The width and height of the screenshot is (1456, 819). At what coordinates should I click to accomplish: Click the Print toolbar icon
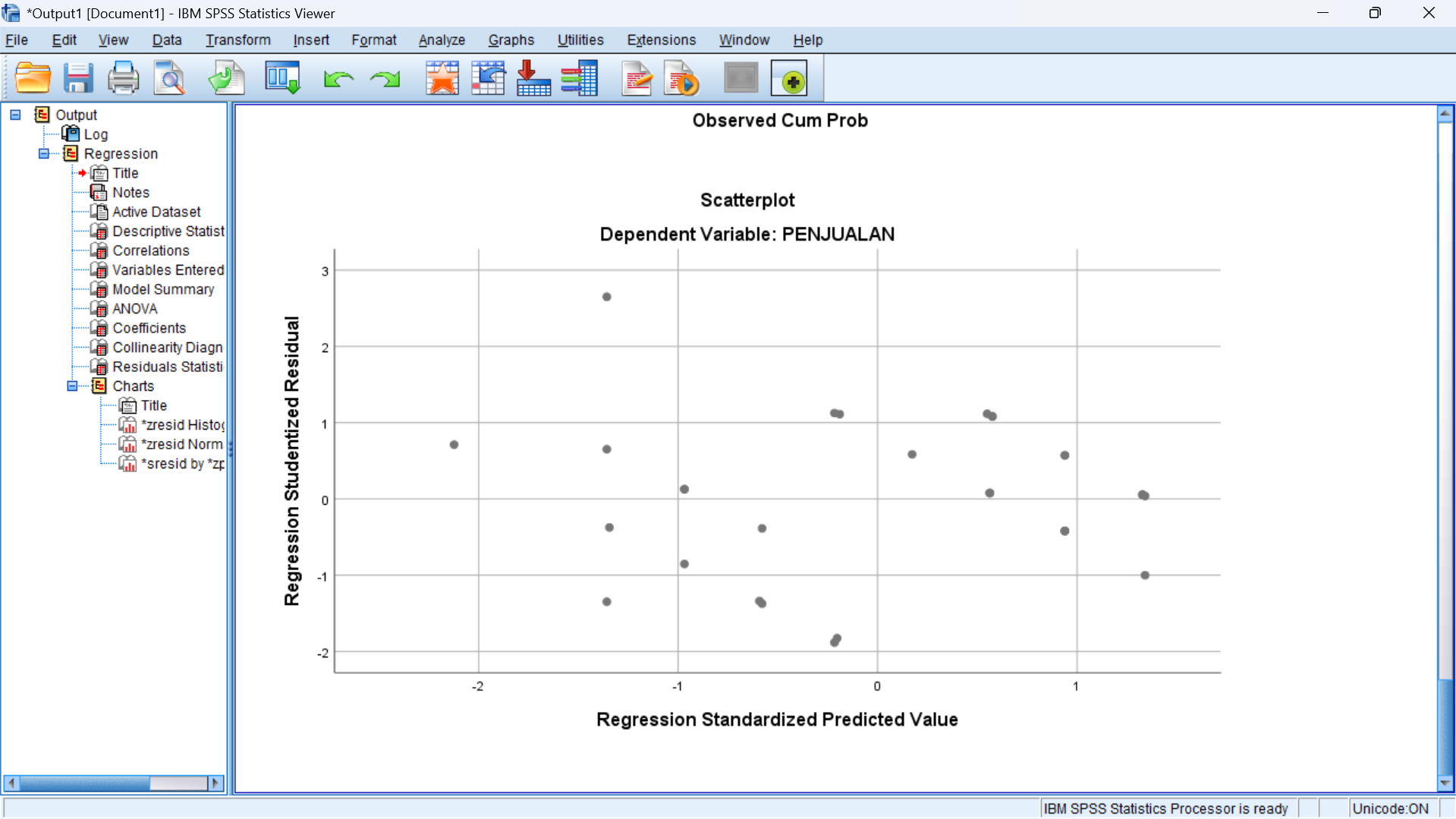[123, 78]
